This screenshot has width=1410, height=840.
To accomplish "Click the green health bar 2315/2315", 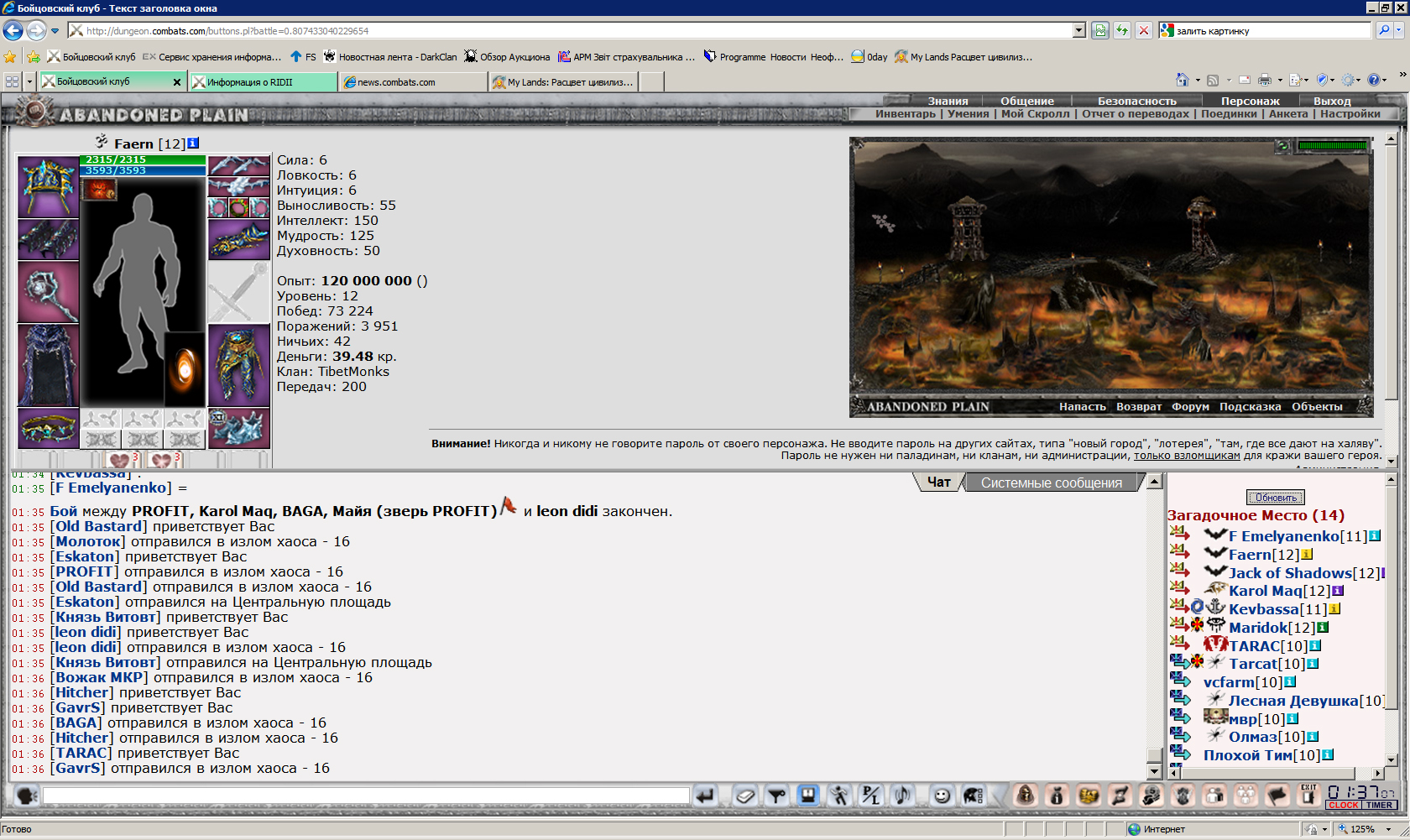I will [143, 159].
